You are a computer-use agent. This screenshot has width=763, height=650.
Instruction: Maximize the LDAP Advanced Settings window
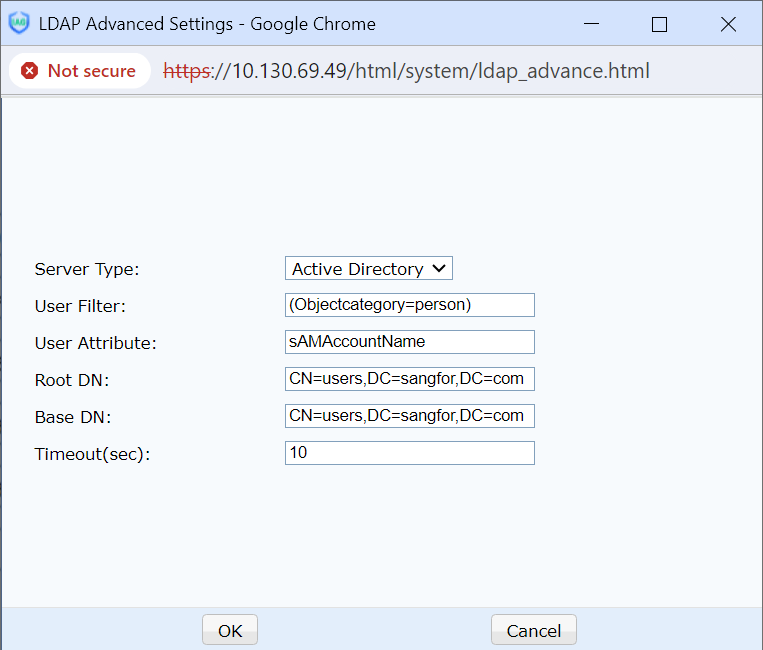click(659, 24)
